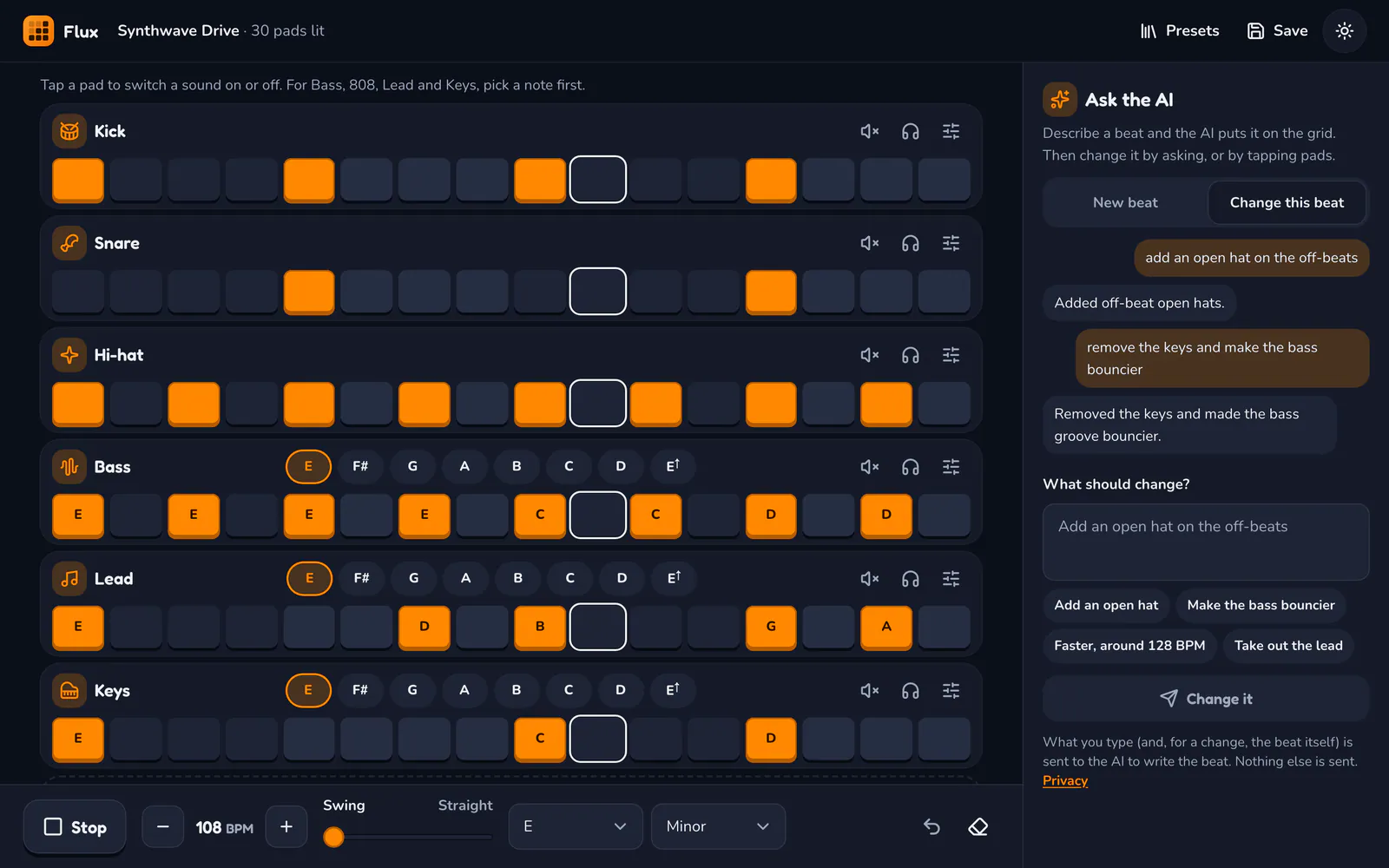Screen dimensions: 1389x868
Task: Open the Minor scale dropdown
Action: (x=718, y=826)
